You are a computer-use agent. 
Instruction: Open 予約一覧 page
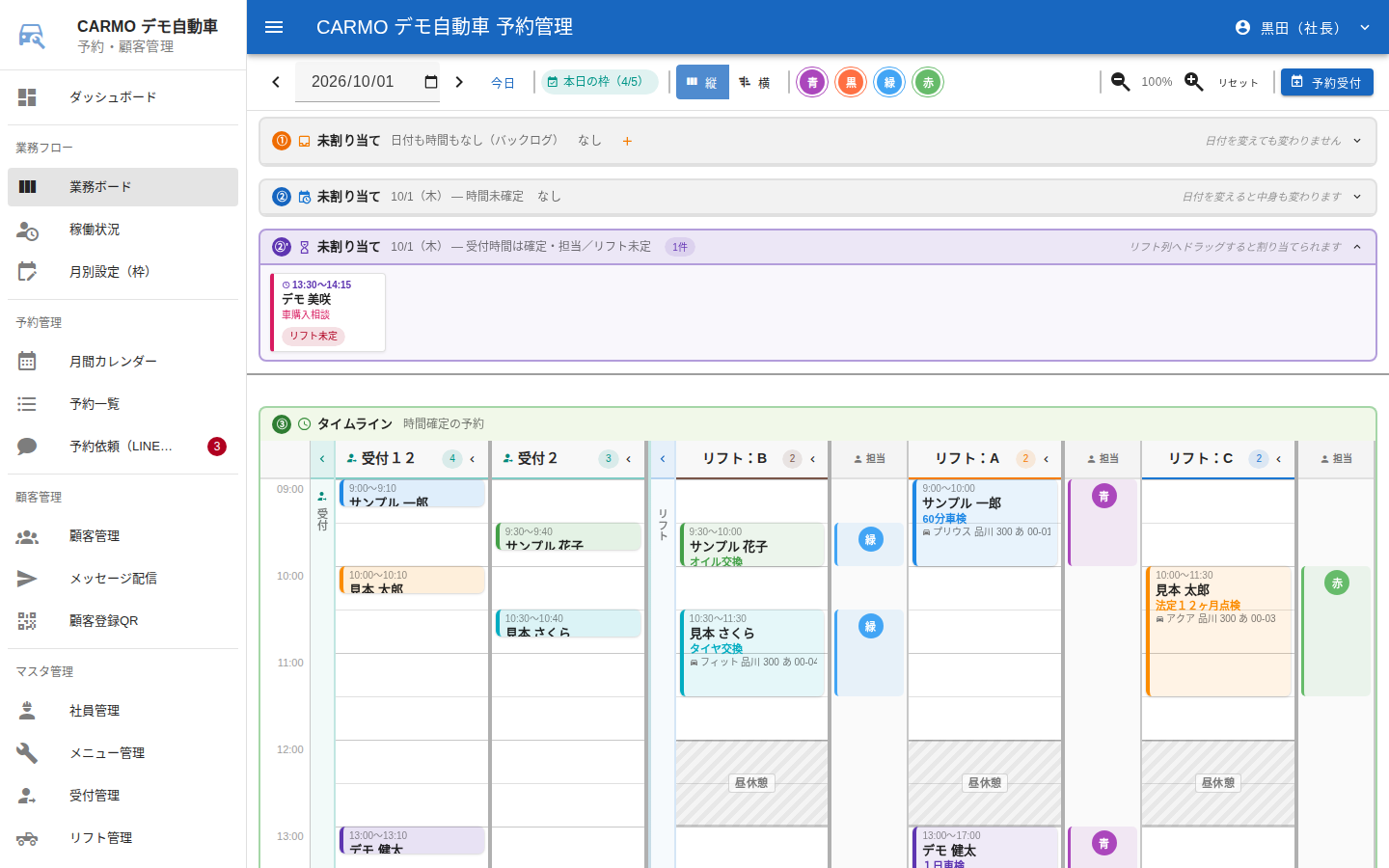point(123,404)
